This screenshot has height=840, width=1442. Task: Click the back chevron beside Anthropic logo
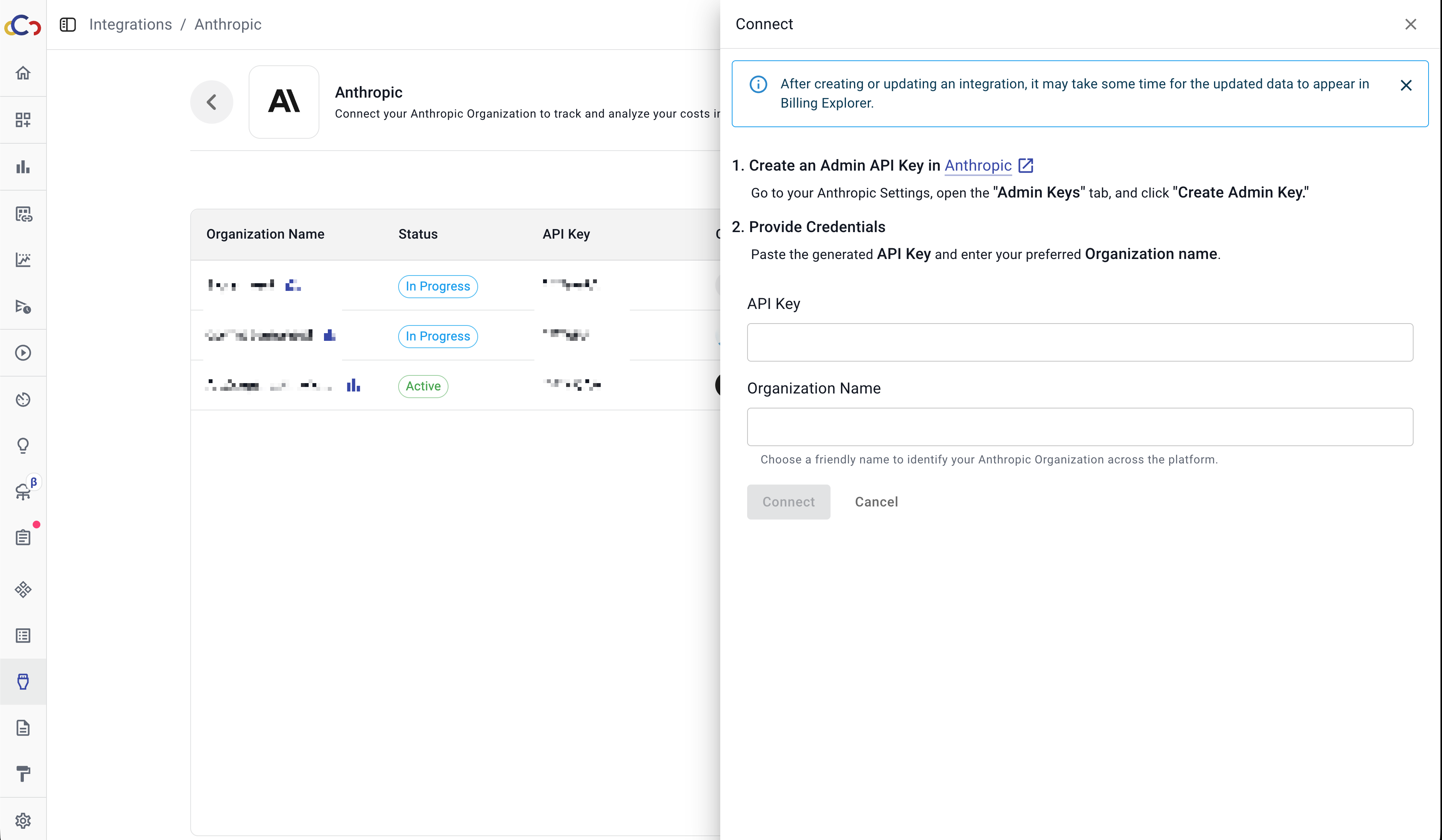pyautogui.click(x=212, y=102)
